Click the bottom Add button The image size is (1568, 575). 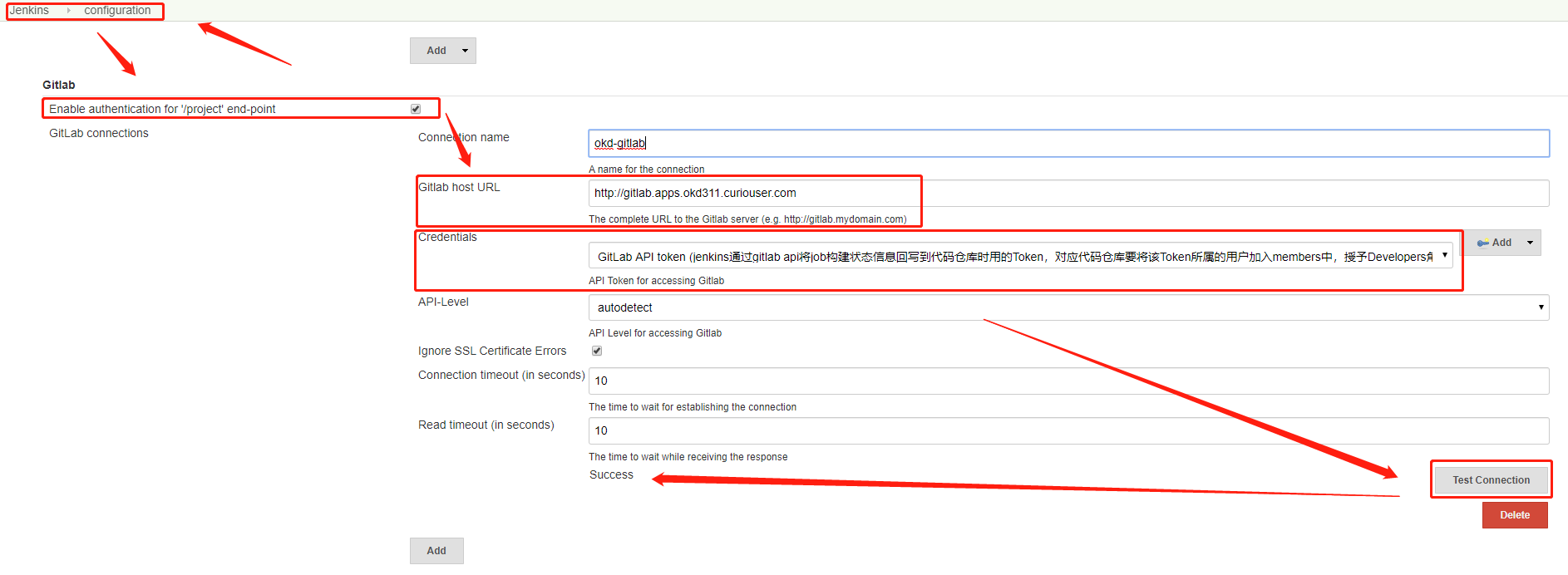click(x=436, y=551)
